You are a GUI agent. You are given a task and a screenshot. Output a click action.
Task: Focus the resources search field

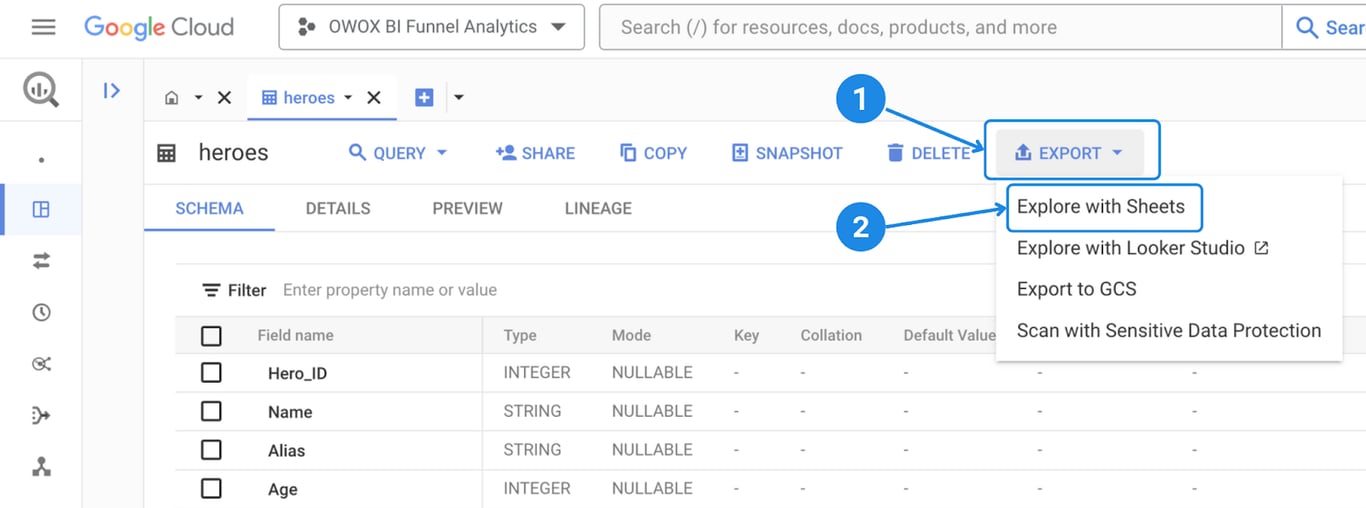940,27
